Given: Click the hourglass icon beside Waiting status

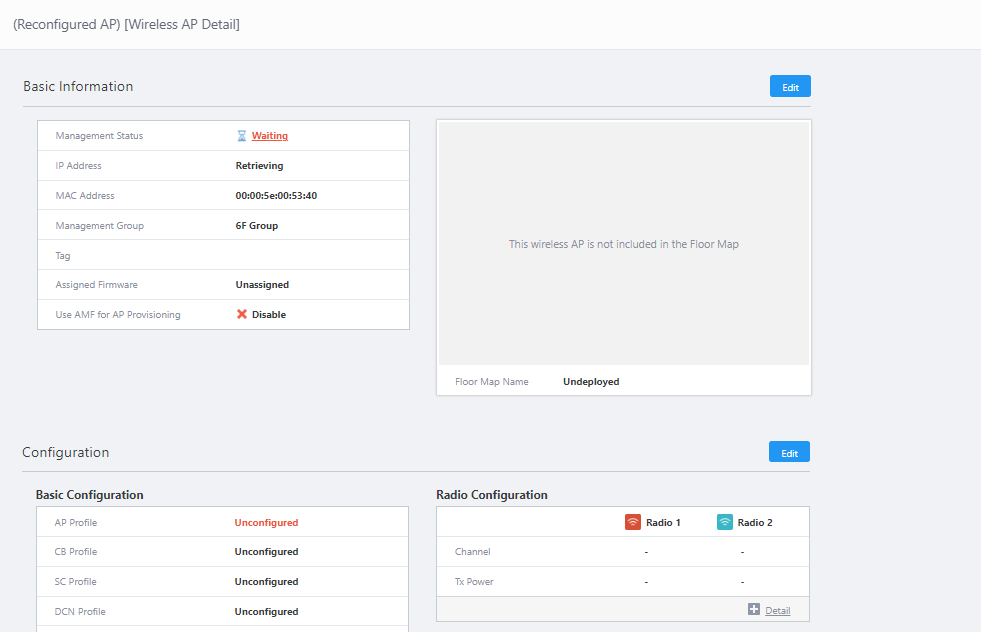Looking at the screenshot, I should [241, 136].
